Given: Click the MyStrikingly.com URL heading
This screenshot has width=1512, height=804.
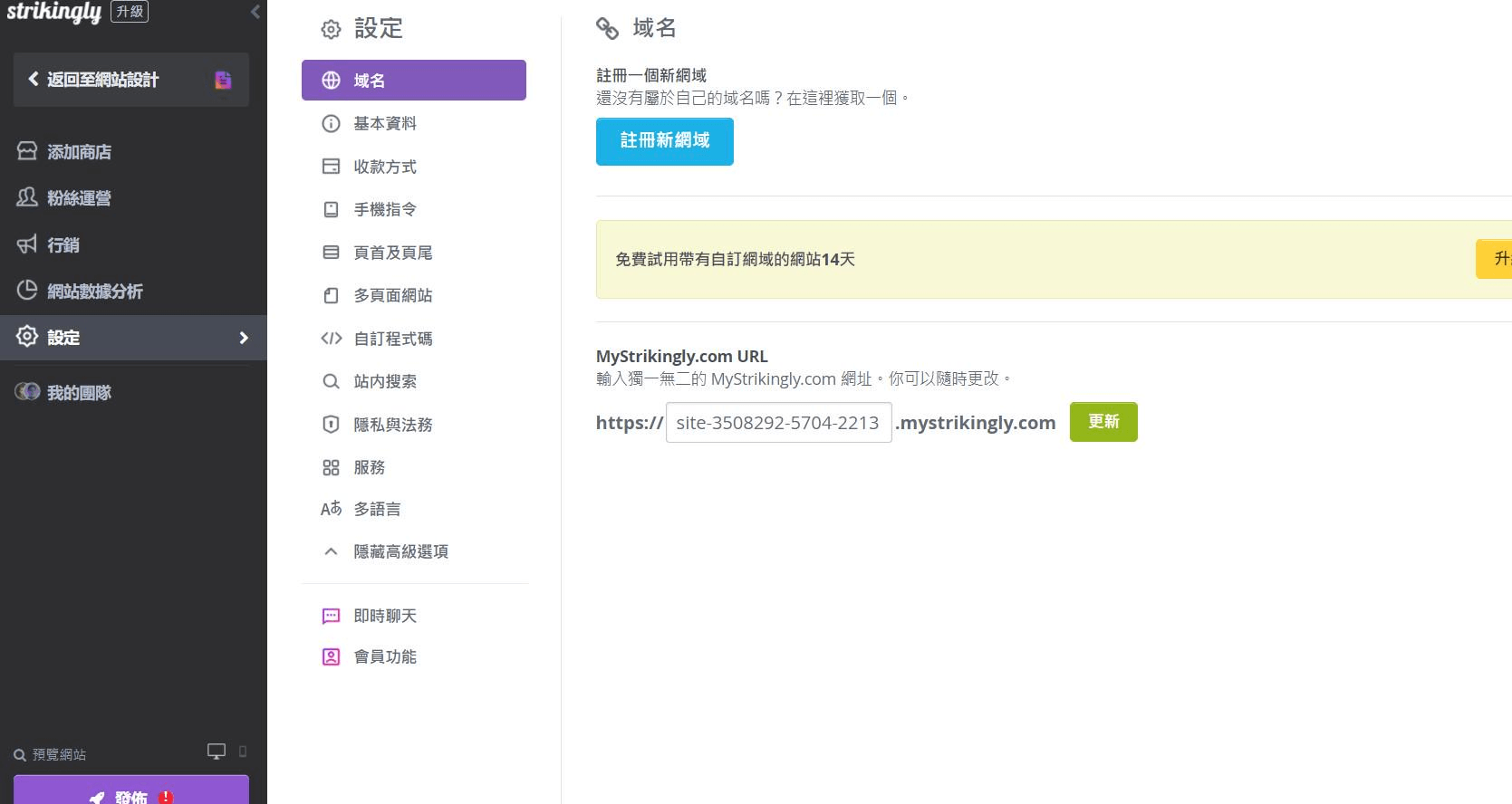Looking at the screenshot, I should (x=681, y=357).
